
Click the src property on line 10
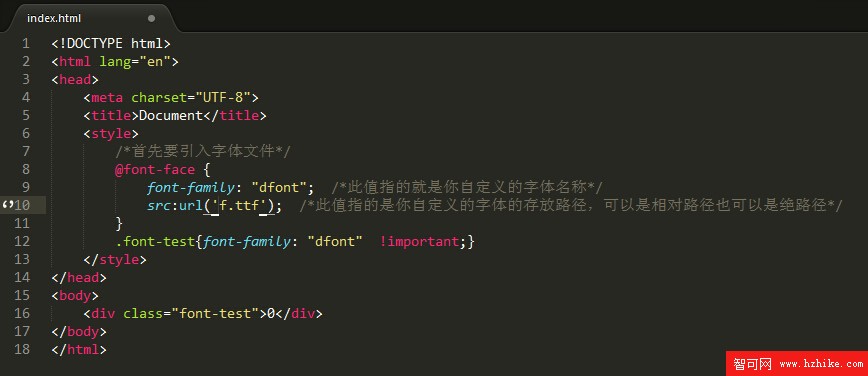point(159,205)
